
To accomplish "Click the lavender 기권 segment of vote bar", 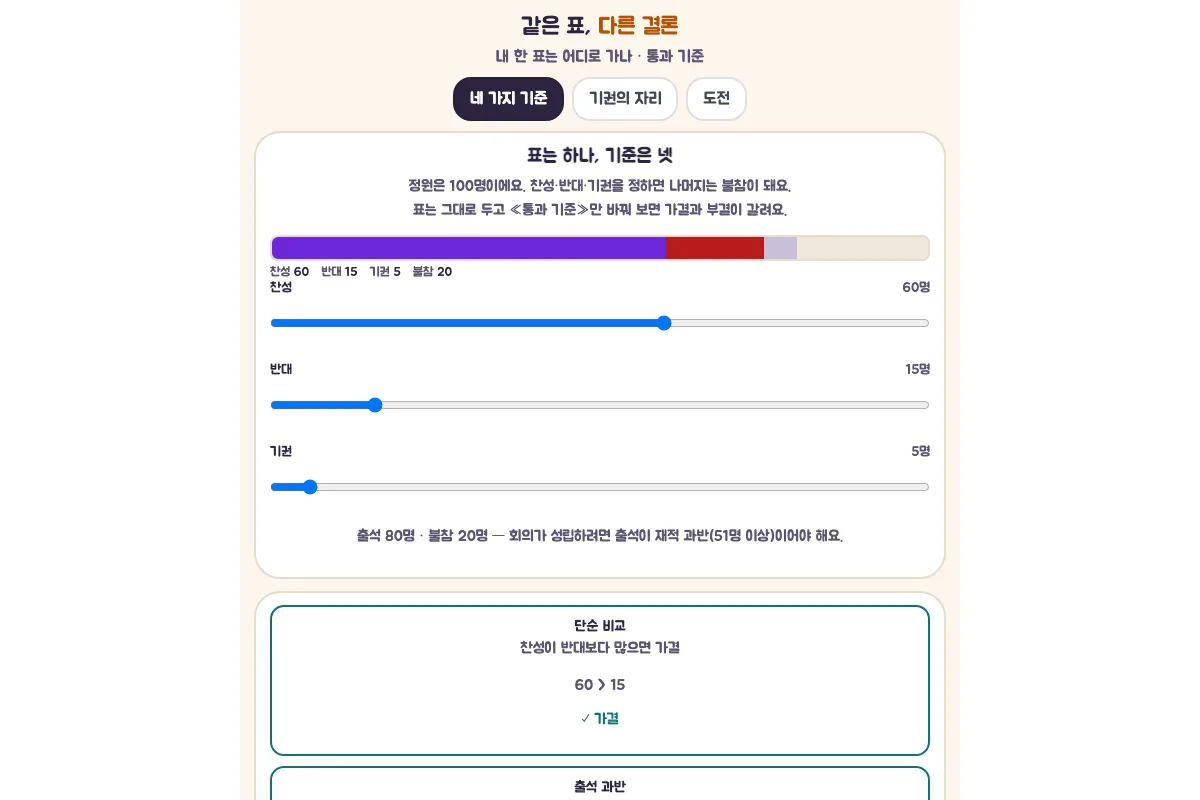I will [781, 248].
